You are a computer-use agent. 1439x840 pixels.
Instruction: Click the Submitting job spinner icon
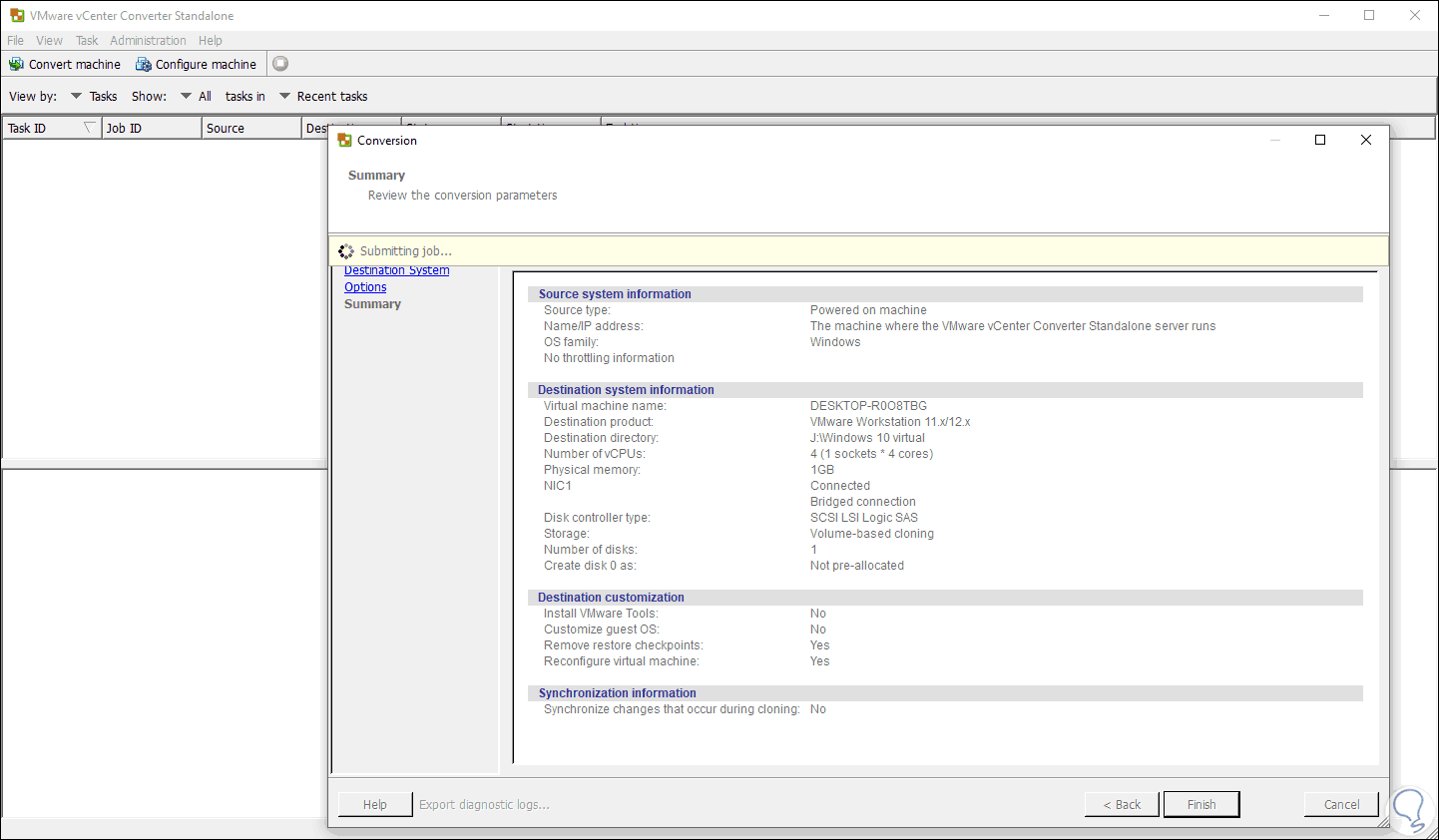pos(346,251)
